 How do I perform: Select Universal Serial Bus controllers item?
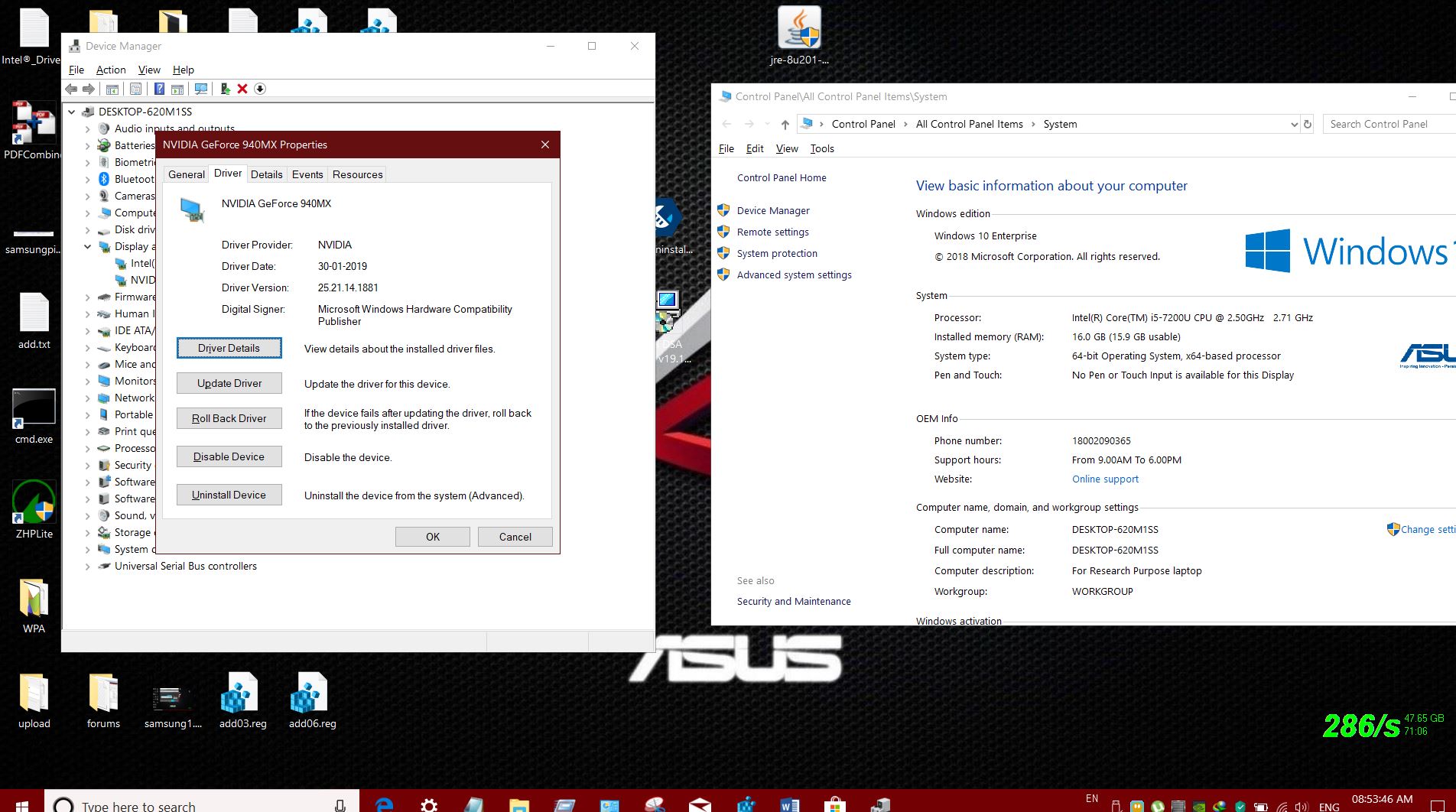pos(186,567)
